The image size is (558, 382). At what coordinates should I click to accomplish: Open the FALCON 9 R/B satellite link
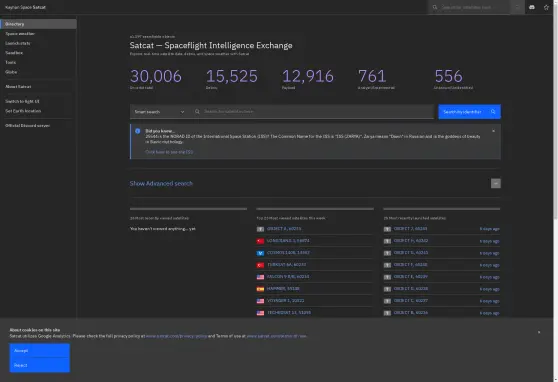tap(288, 277)
